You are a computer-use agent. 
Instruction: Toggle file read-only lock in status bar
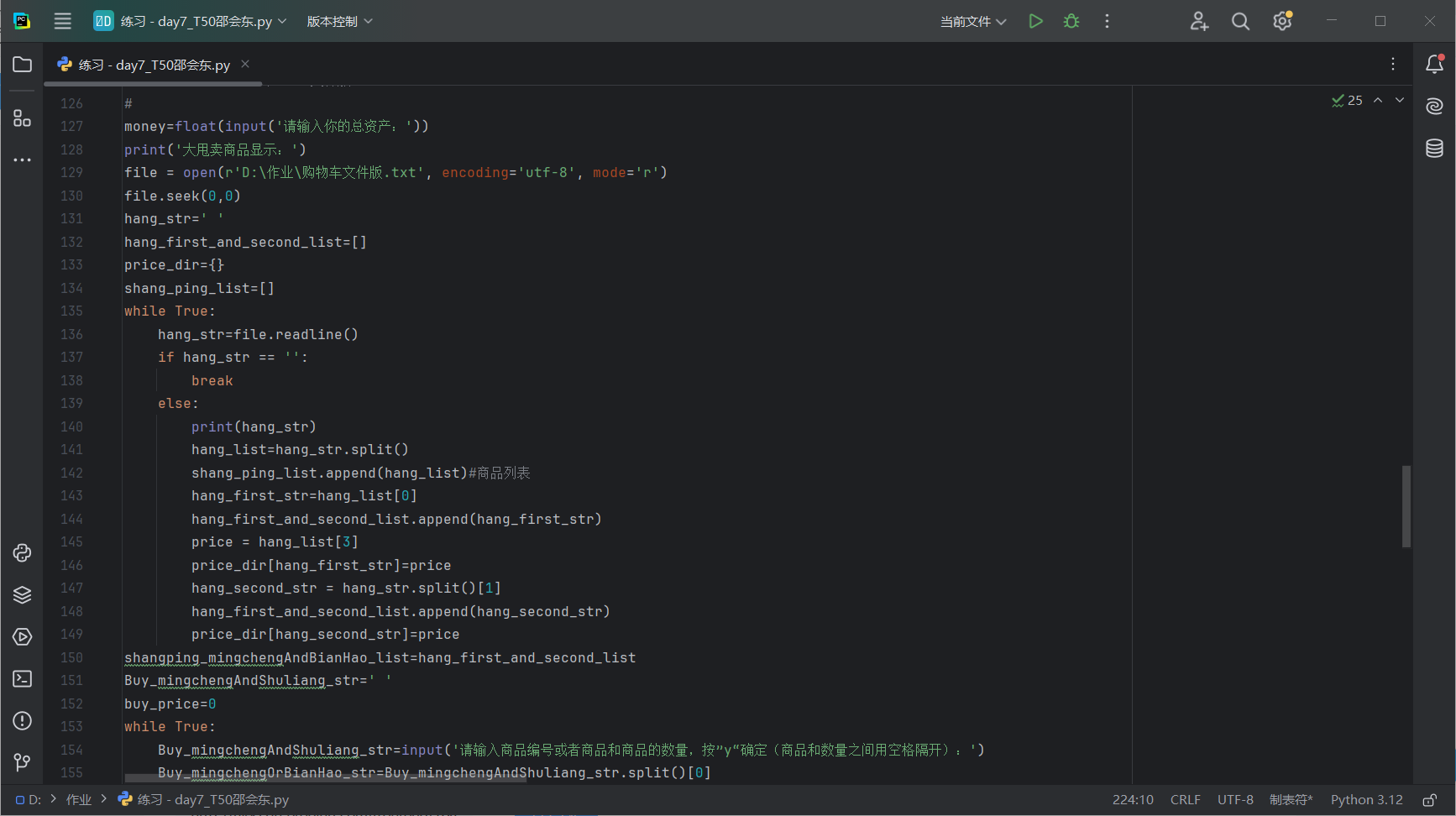[1429, 800]
